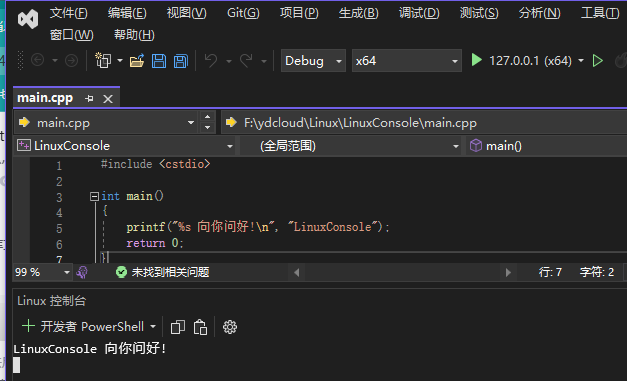
Task: Open the 工具(T) menu
Action: pyautogui.click(x=600, y=13)
